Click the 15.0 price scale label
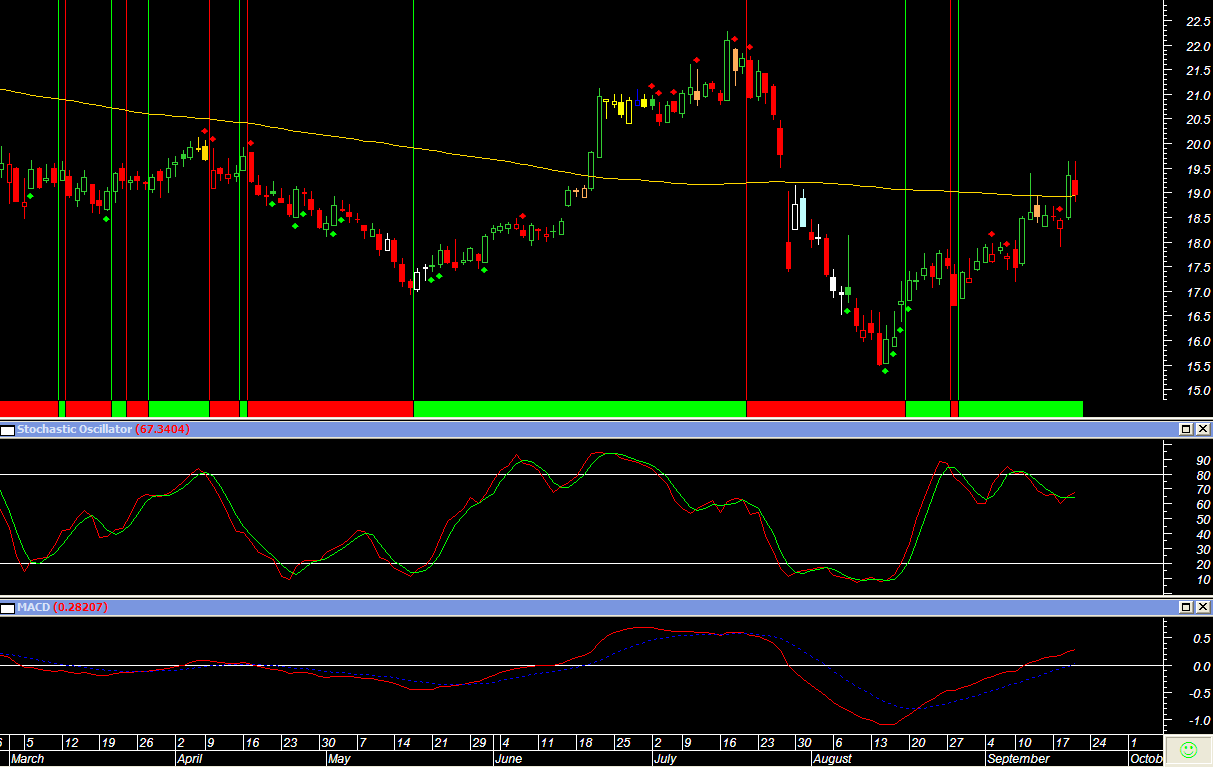The image size is (1213, 767). point(1198,391)
